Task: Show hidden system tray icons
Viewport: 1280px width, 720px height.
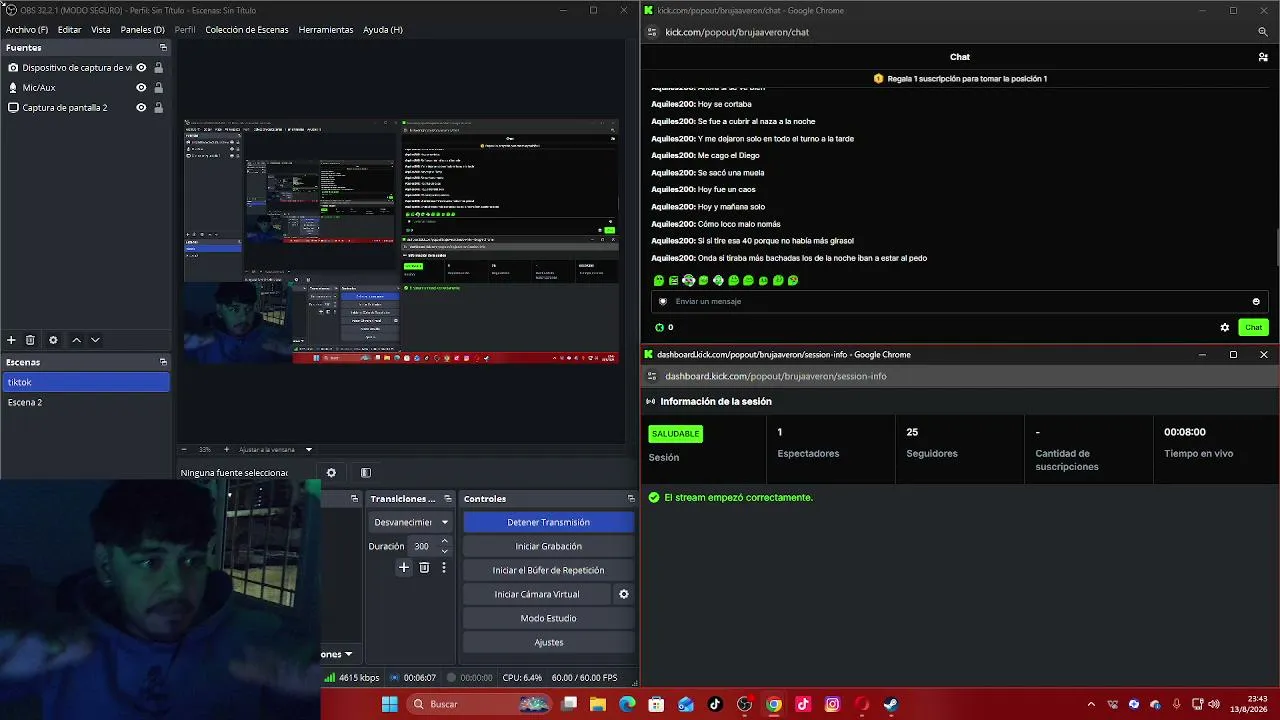Action: 1091,704
